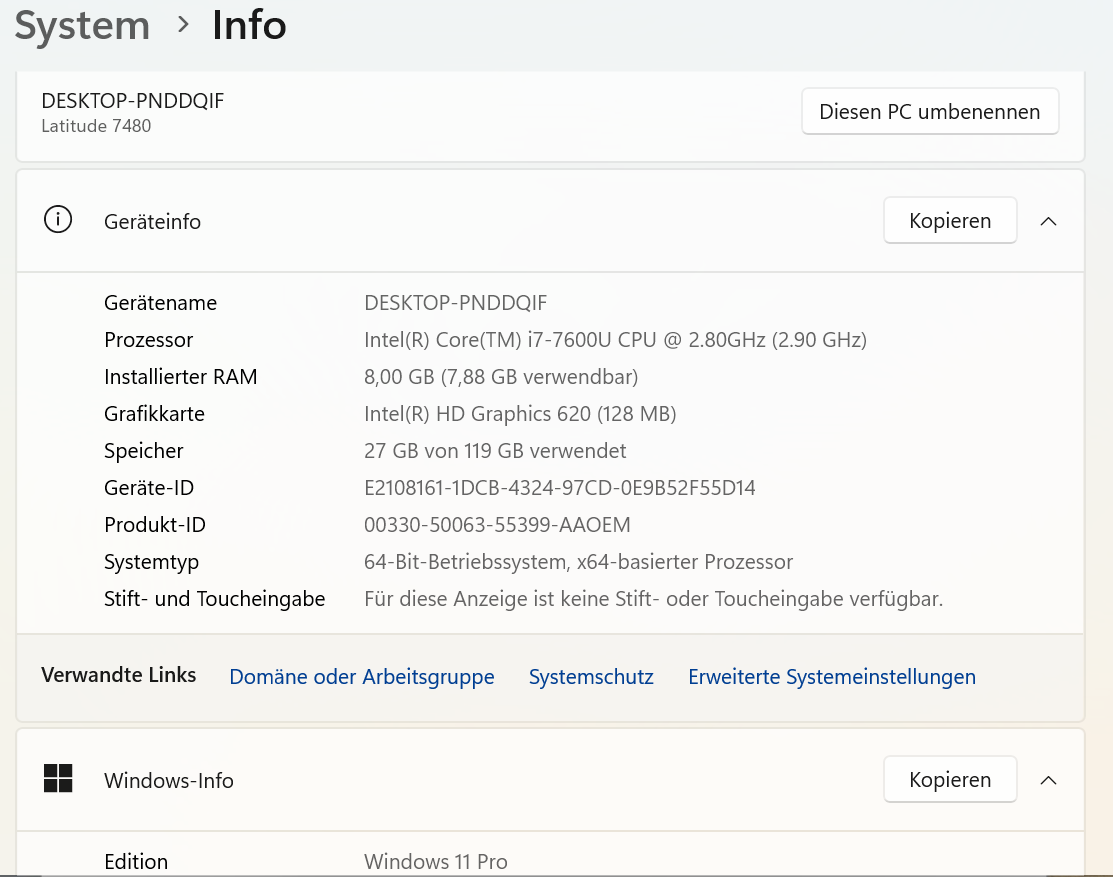Select Gerätename value DESKTOP-PNDDQIF
Image resolution: width=1113 pixels, height=877 pixels.
click(456, 303)
